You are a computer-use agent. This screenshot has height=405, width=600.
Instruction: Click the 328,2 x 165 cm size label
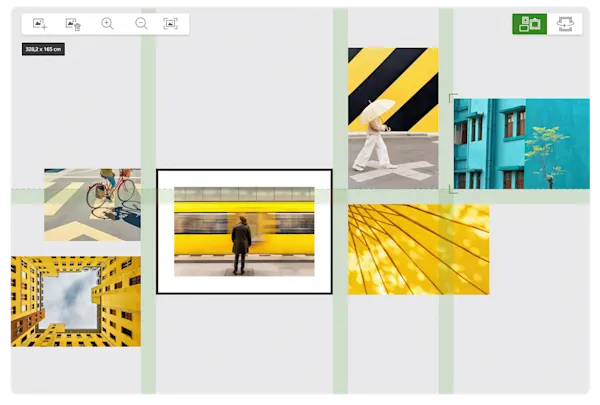coord(43,49)
